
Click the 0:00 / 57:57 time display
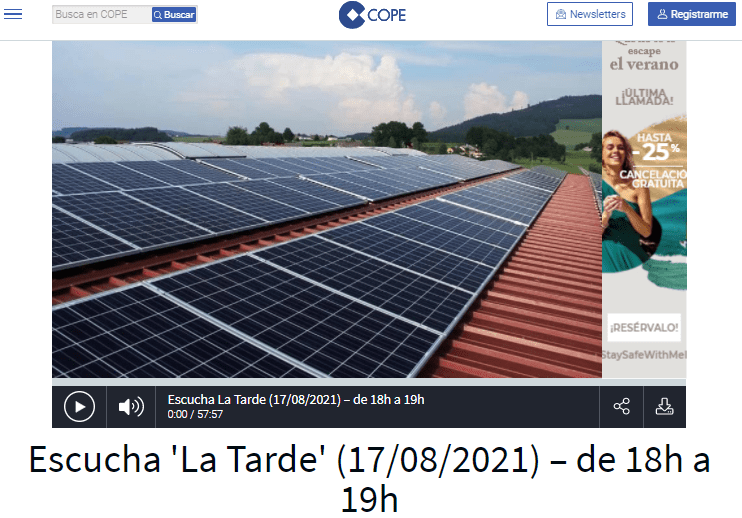coord(195,414)
